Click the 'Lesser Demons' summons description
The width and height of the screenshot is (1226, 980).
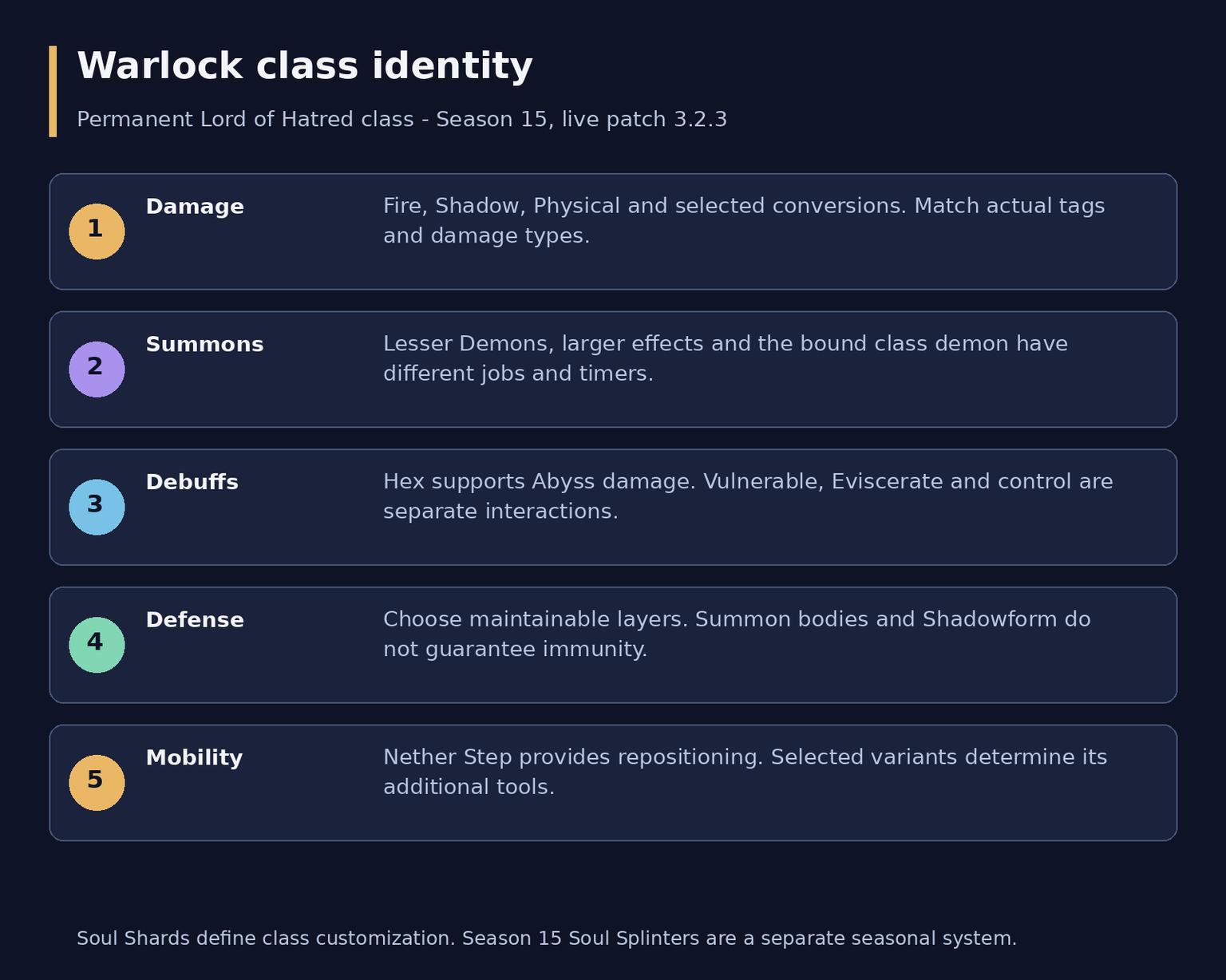(x=726, y=358)
